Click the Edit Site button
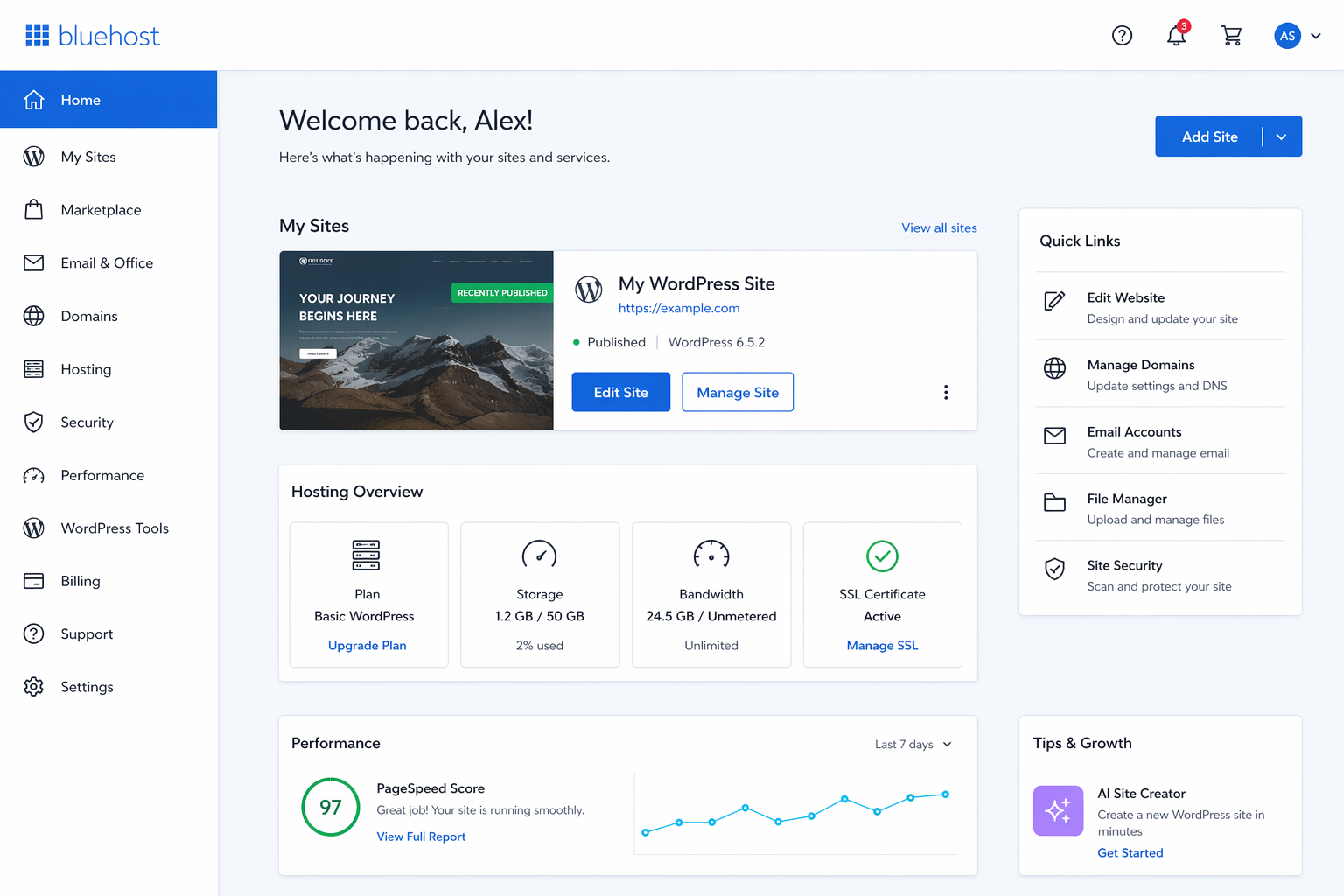 tap(620, 392)
